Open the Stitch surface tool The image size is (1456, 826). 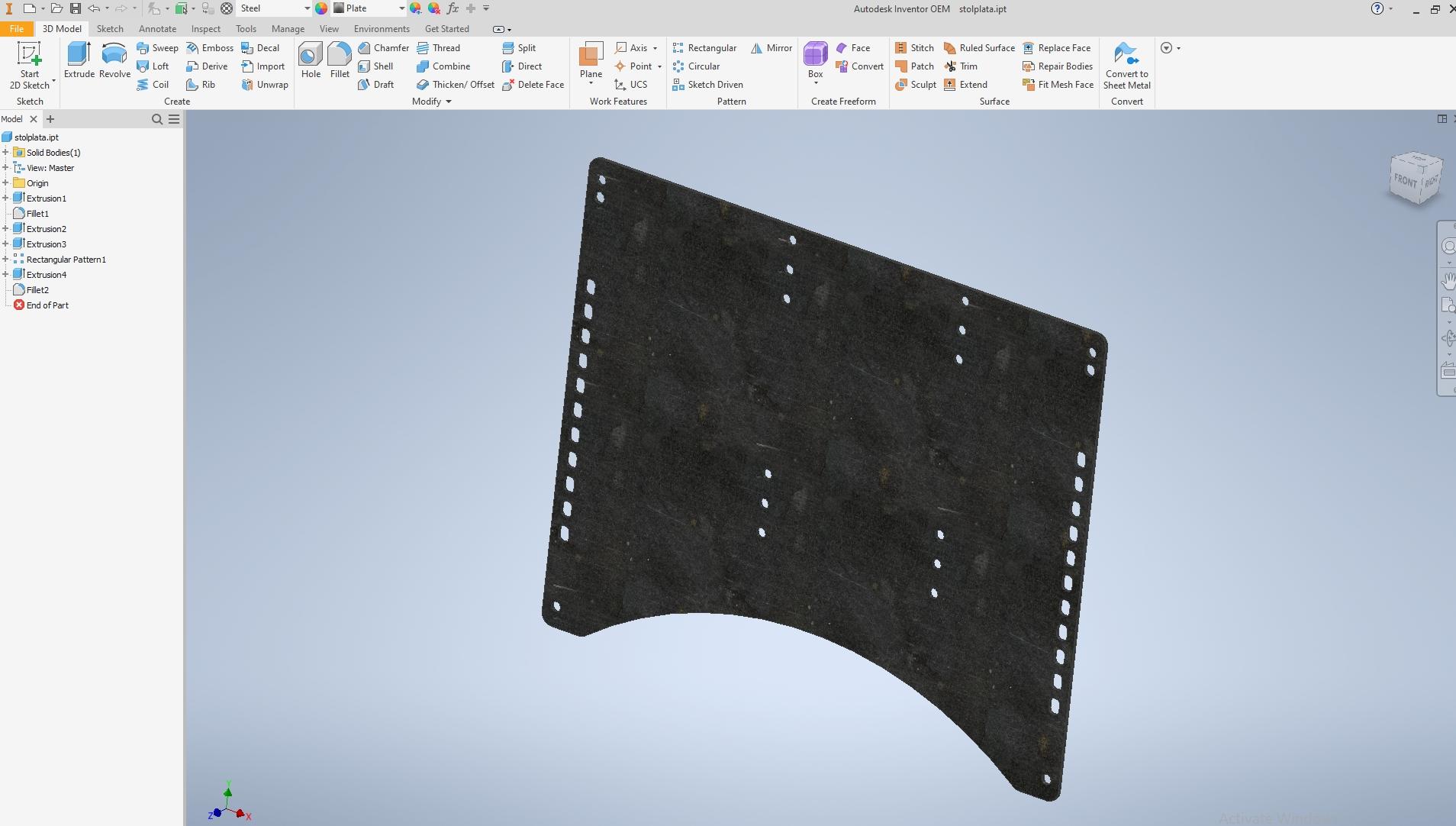914,47
